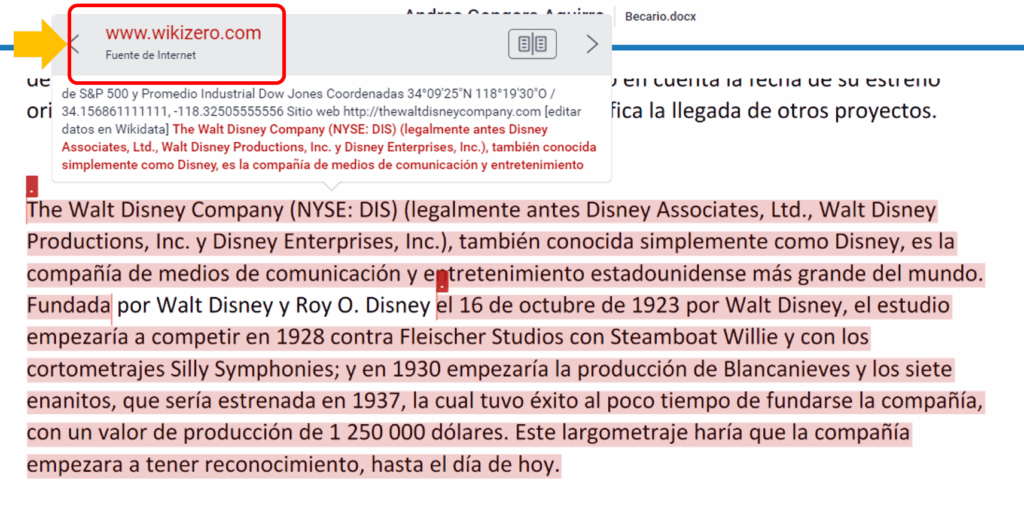This screenshot has height=511, width=1024.
Task: Click the Andres Gongora Aguirre author name
Action: tap(500, 14)
